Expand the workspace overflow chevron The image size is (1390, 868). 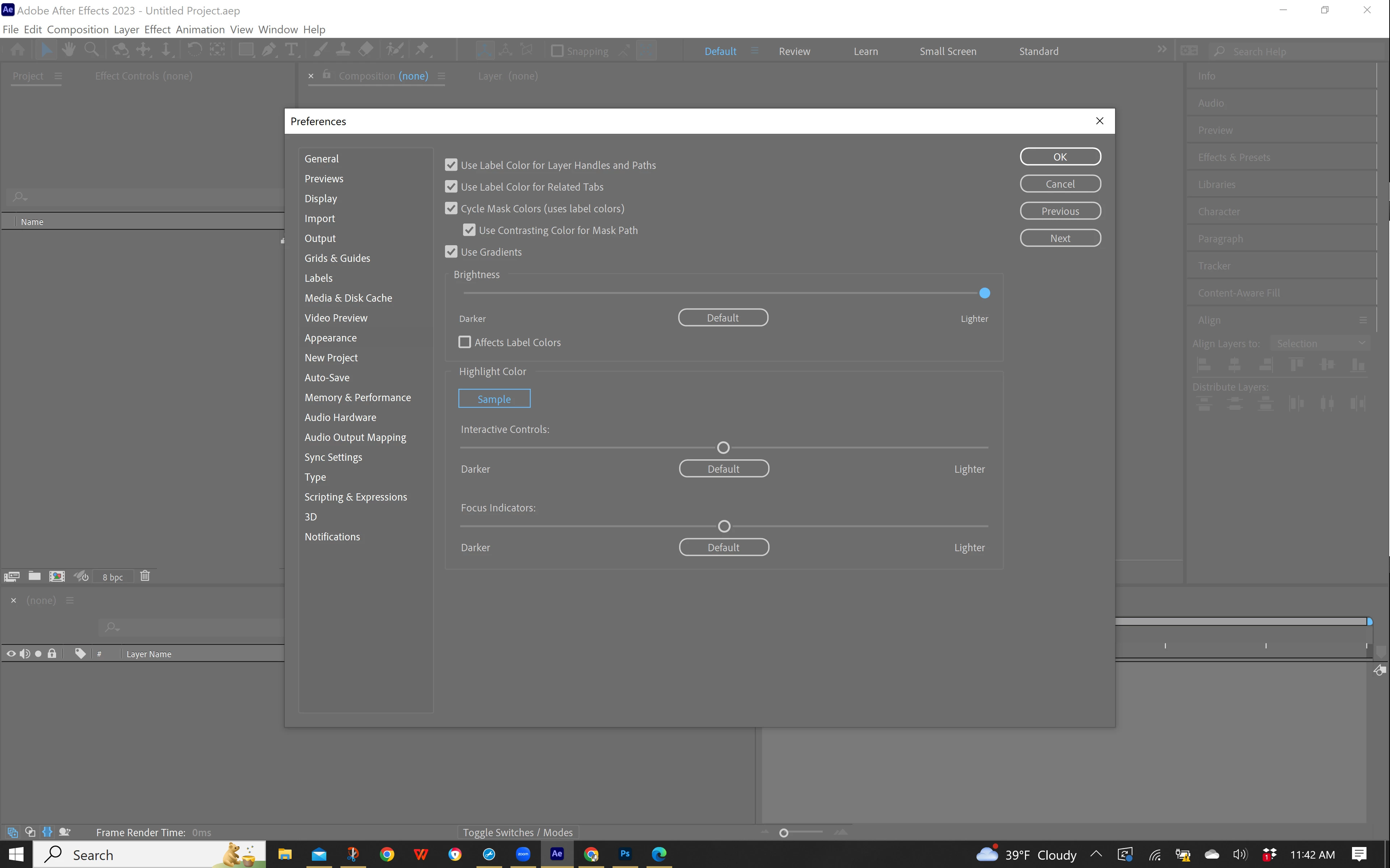point(1161,50)
